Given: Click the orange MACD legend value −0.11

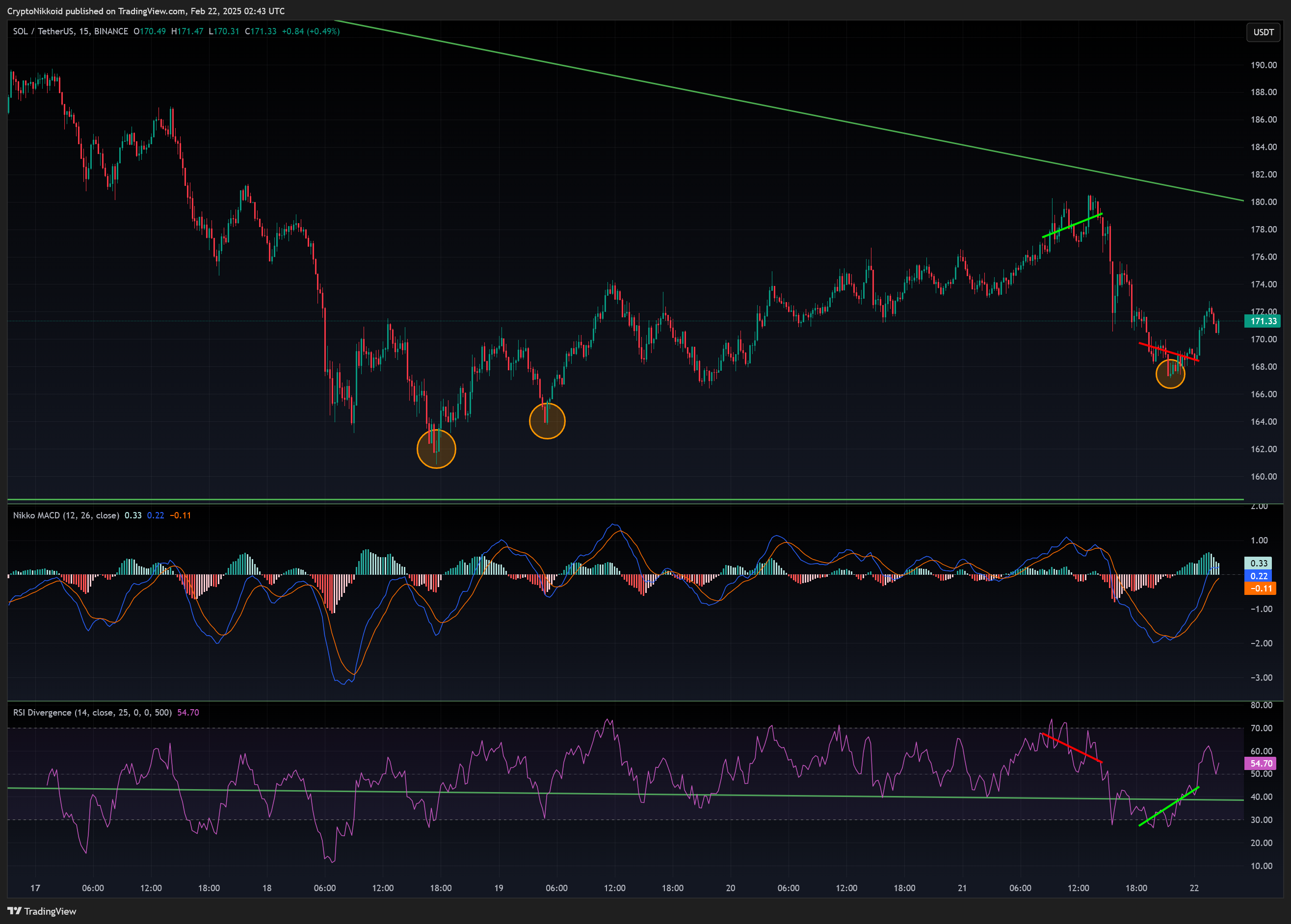Looking at the screenshot, I should (x=181, y=515).
